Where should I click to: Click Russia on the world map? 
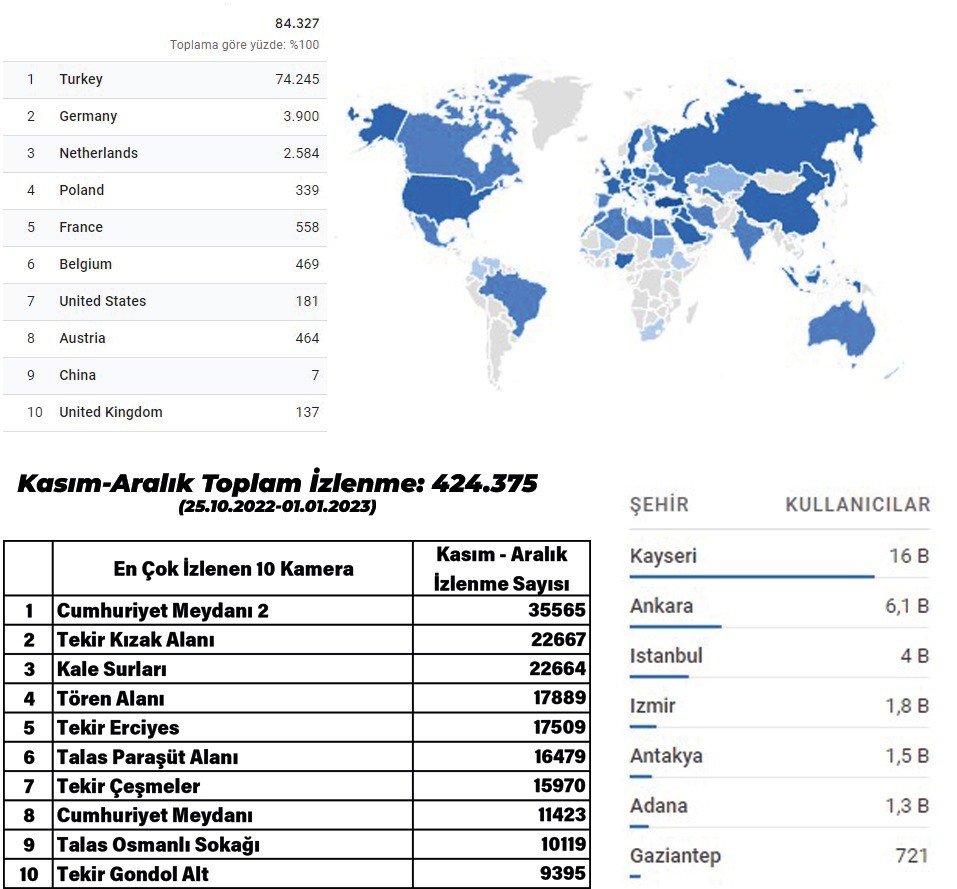(x=760, y=140)
